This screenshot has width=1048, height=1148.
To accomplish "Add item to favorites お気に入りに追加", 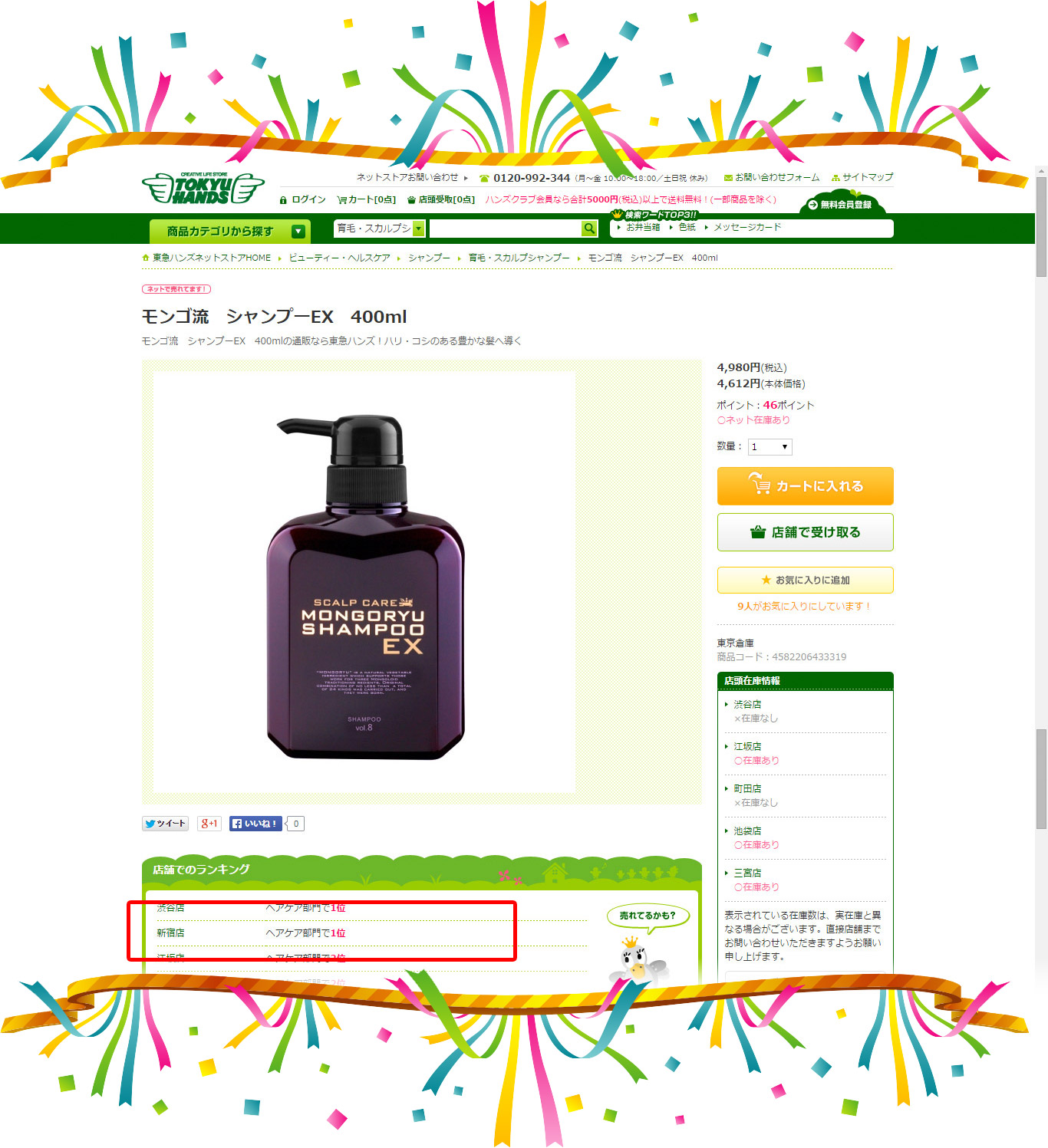I will click(806, 580).
